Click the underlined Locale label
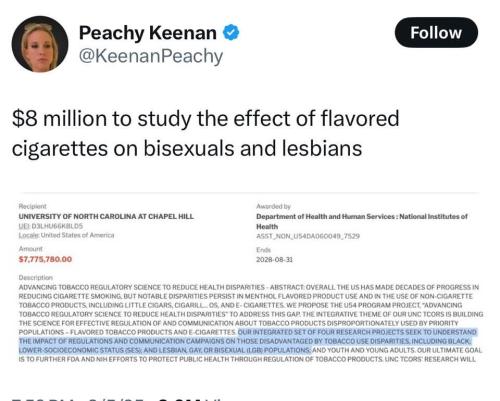The width and height of the screenshot is (500, 401). pyautogui.click(x=29, y=235)
